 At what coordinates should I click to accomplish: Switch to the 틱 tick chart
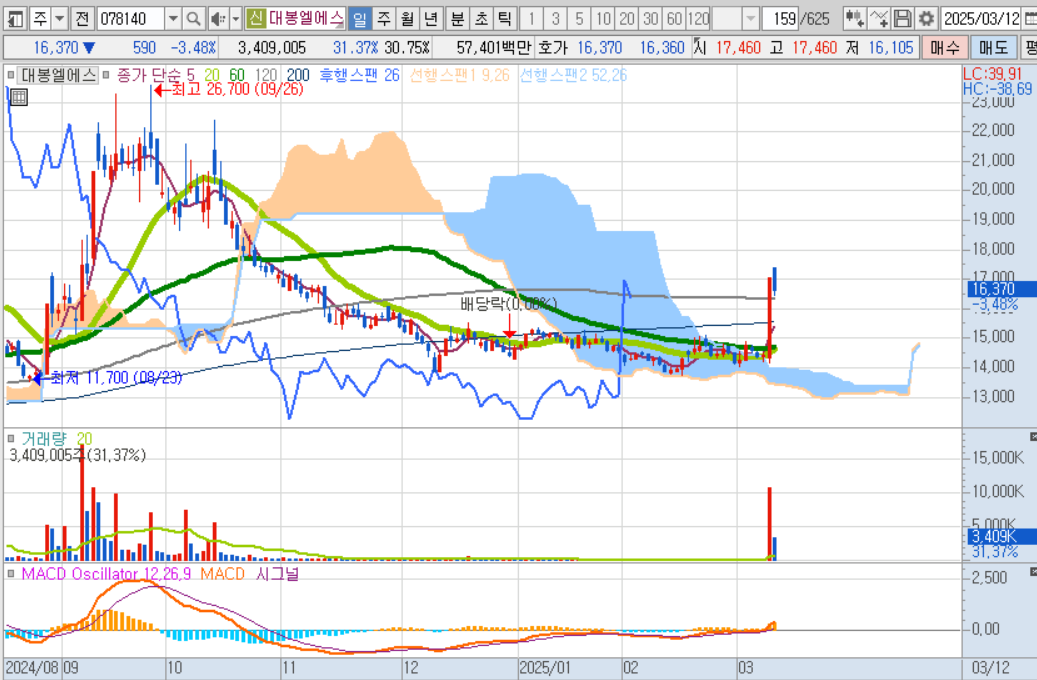point(505,19)
